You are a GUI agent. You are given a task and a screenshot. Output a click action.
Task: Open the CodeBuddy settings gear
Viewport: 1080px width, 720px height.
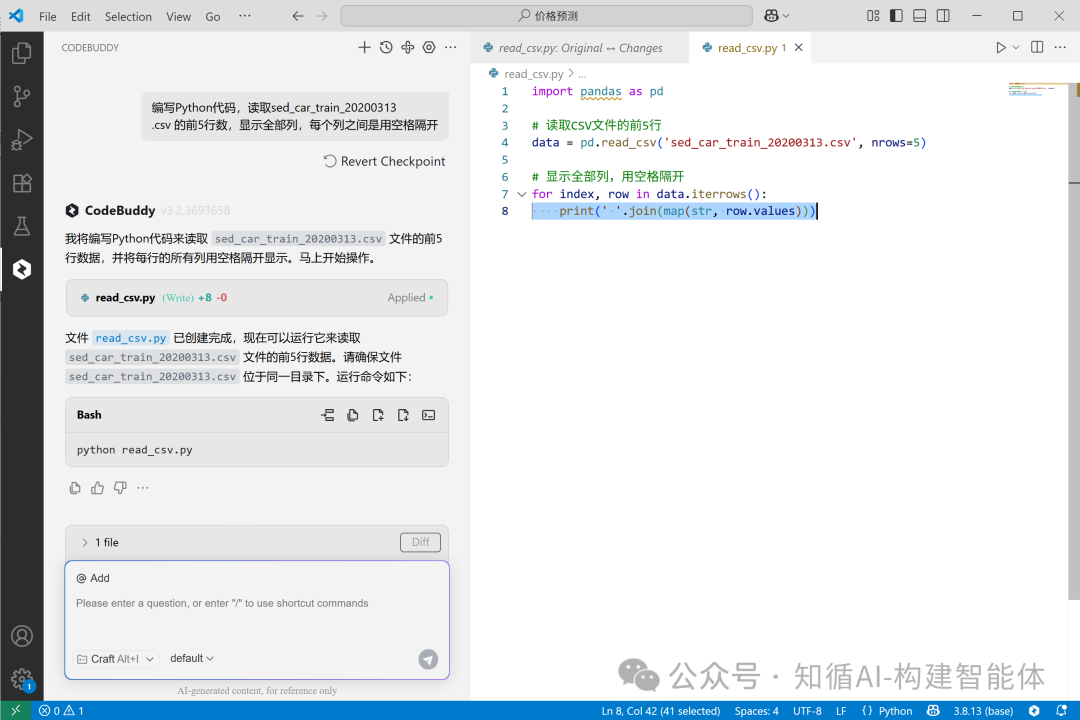[428, 47]
